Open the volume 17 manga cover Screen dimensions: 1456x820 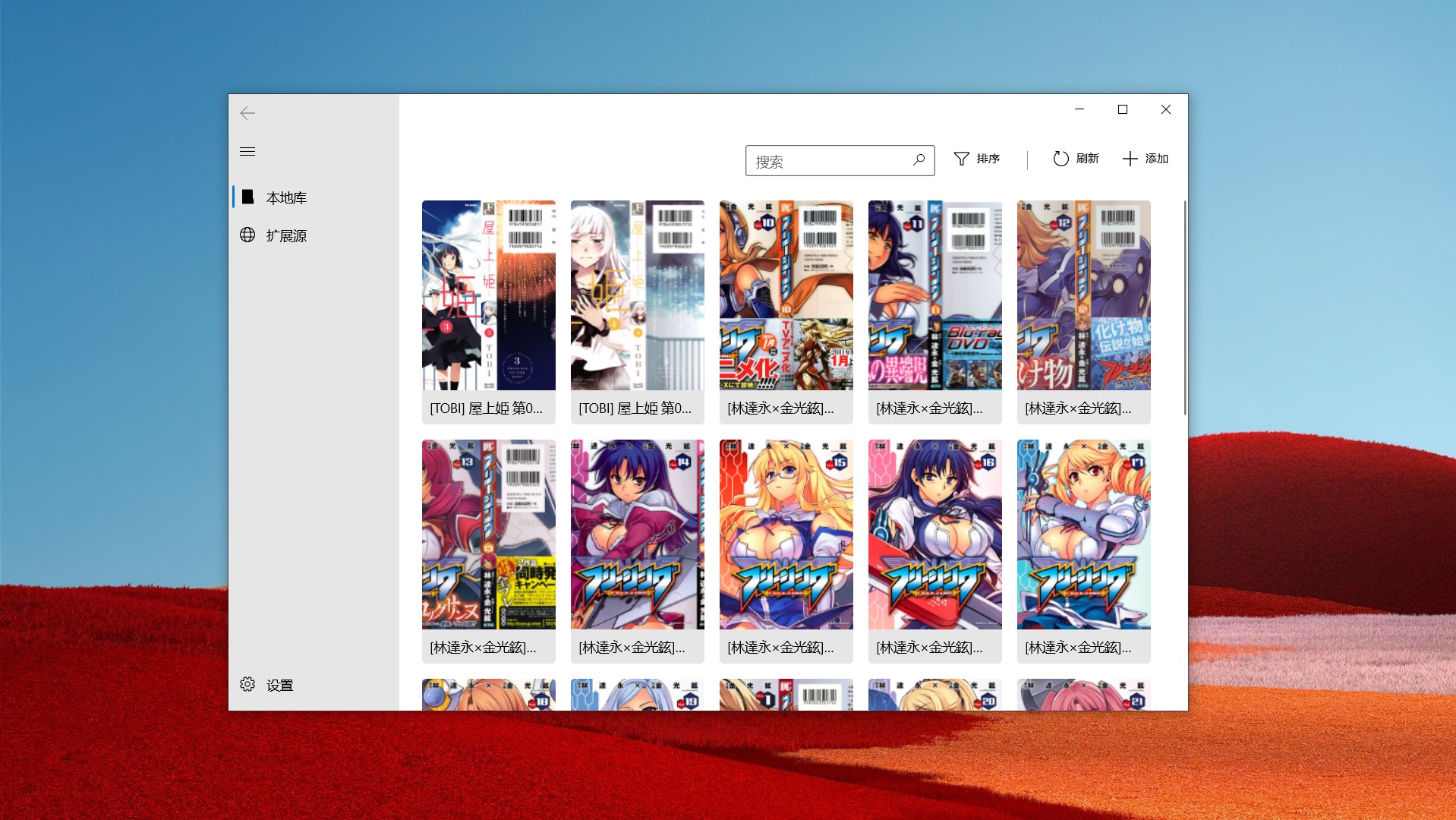tap(1084, 535)
